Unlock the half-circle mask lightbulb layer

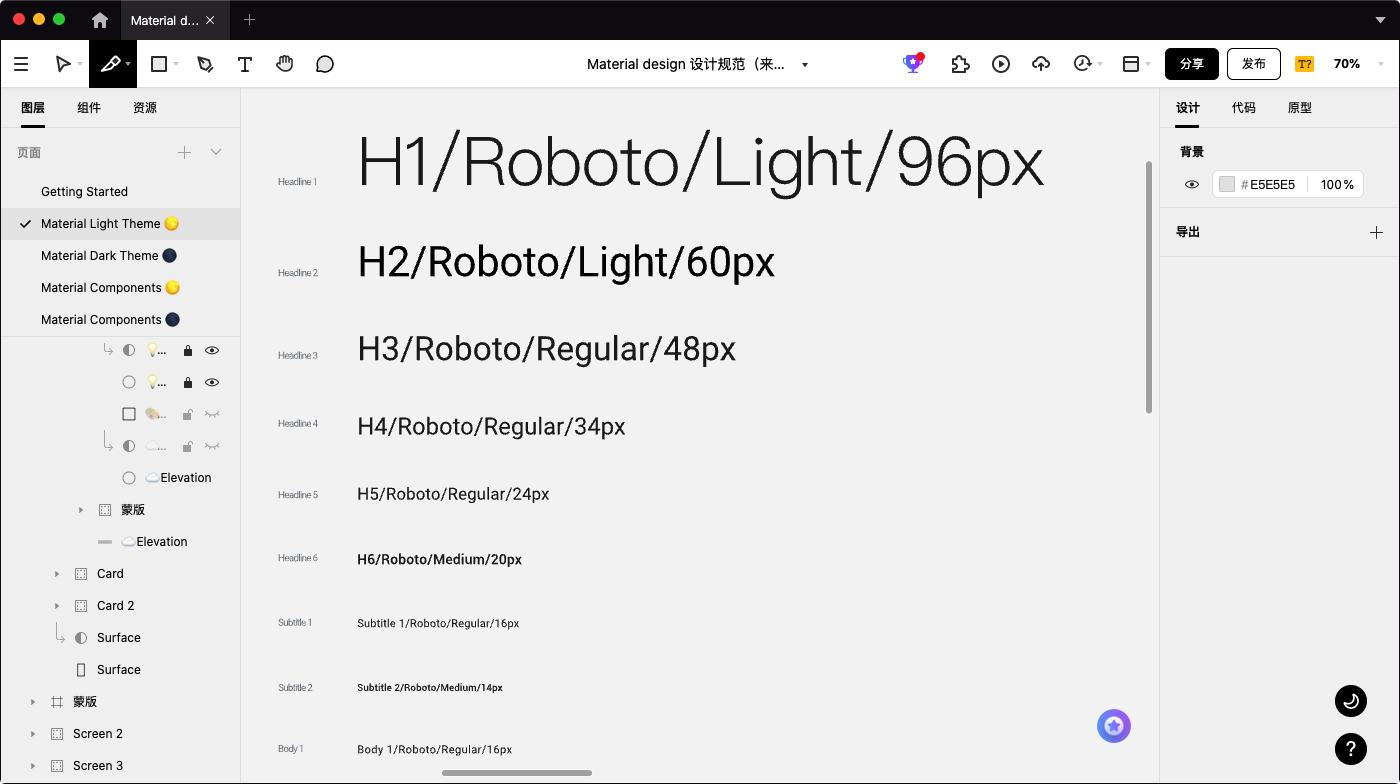(x=187, y=350)
